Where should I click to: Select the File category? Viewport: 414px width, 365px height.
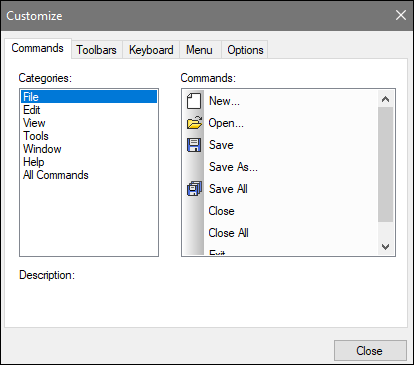point(89,97)
